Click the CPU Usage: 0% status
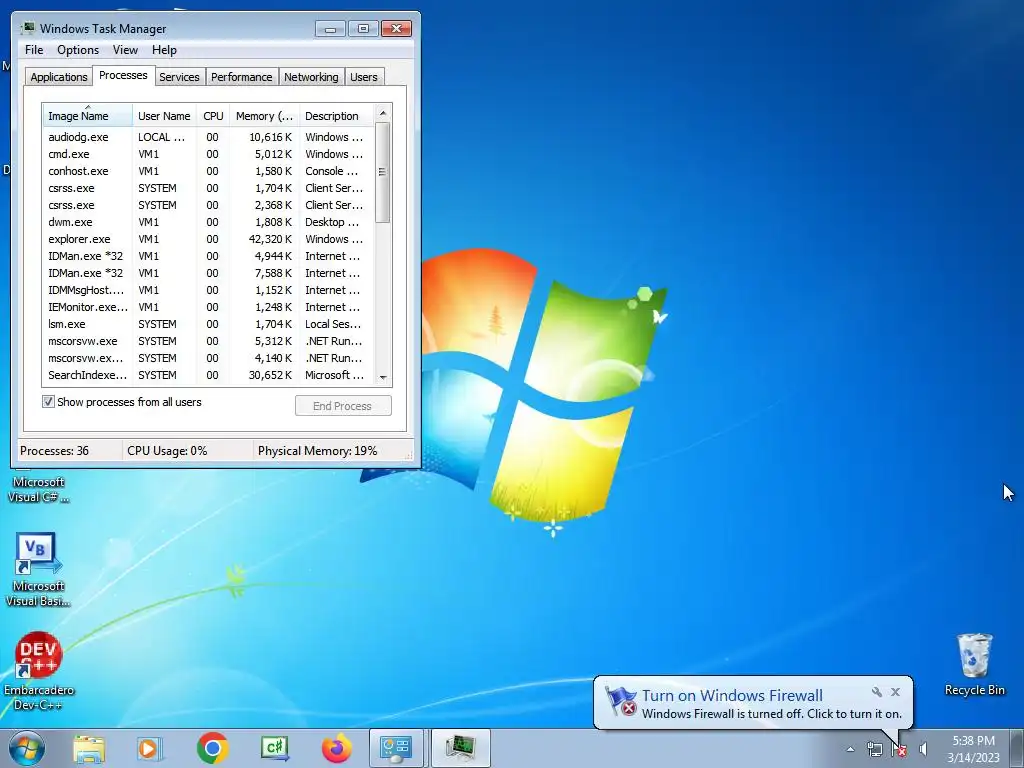Viewport: 1024px width, 768px height. pos(167,451)
